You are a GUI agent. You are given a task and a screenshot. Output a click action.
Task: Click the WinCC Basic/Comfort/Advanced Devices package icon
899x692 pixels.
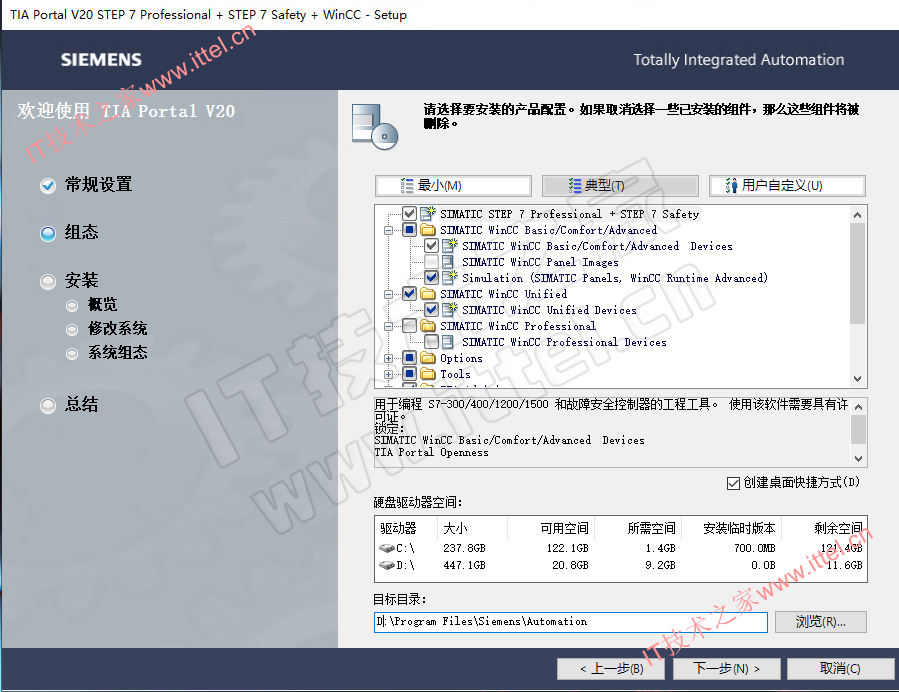[450, 245]
